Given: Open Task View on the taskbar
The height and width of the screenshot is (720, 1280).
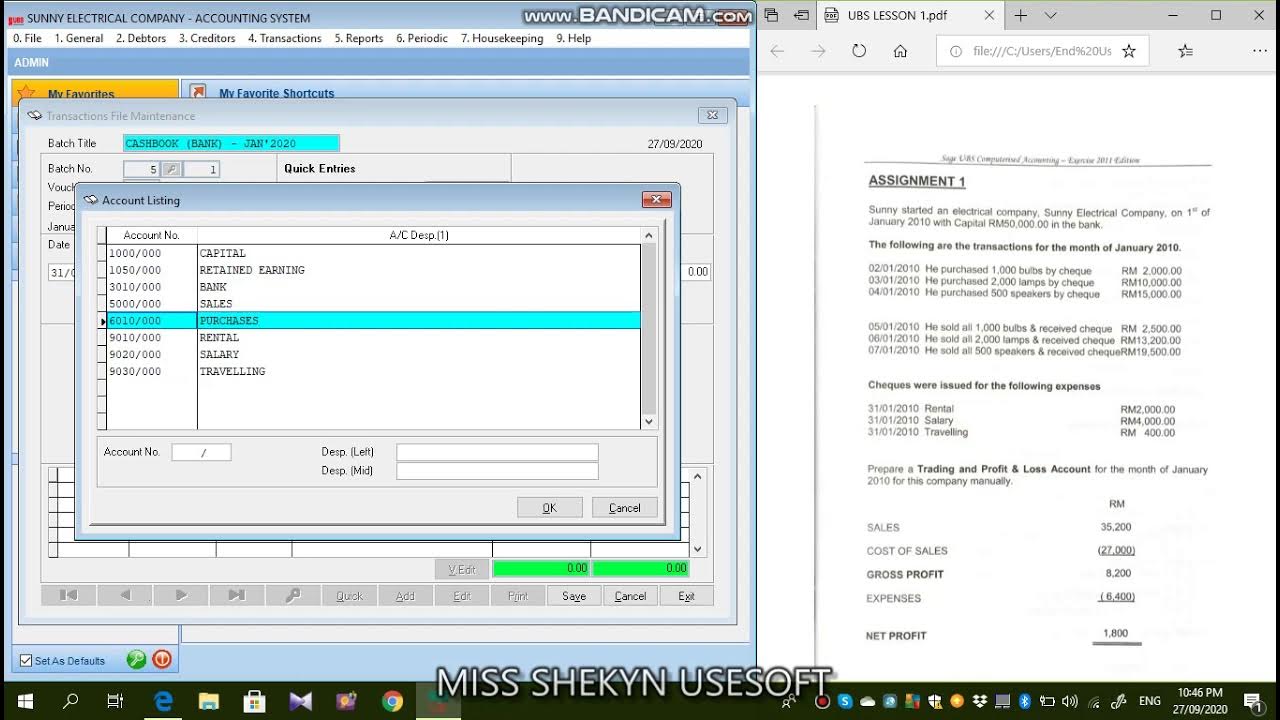Looking at the screenshot, I should pyautogui.click(x=115, y=701).
